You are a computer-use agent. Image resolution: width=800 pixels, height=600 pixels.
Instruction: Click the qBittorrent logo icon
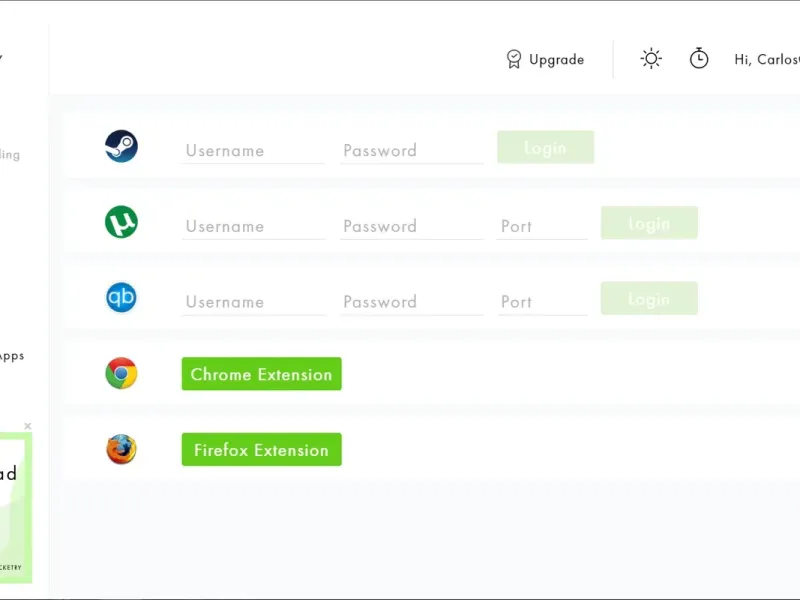[121, 298]
